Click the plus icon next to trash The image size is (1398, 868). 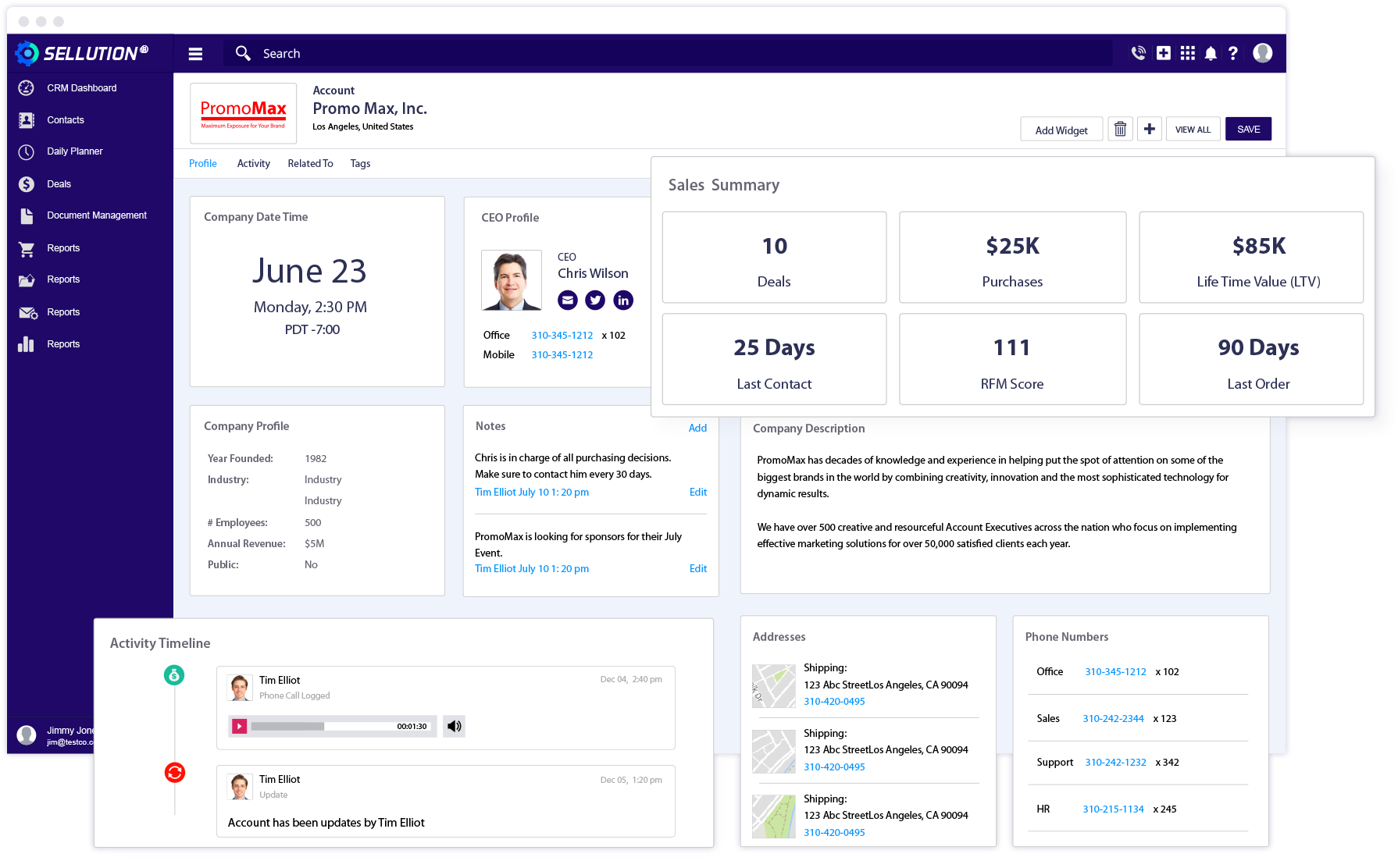tap(1150, 129)
